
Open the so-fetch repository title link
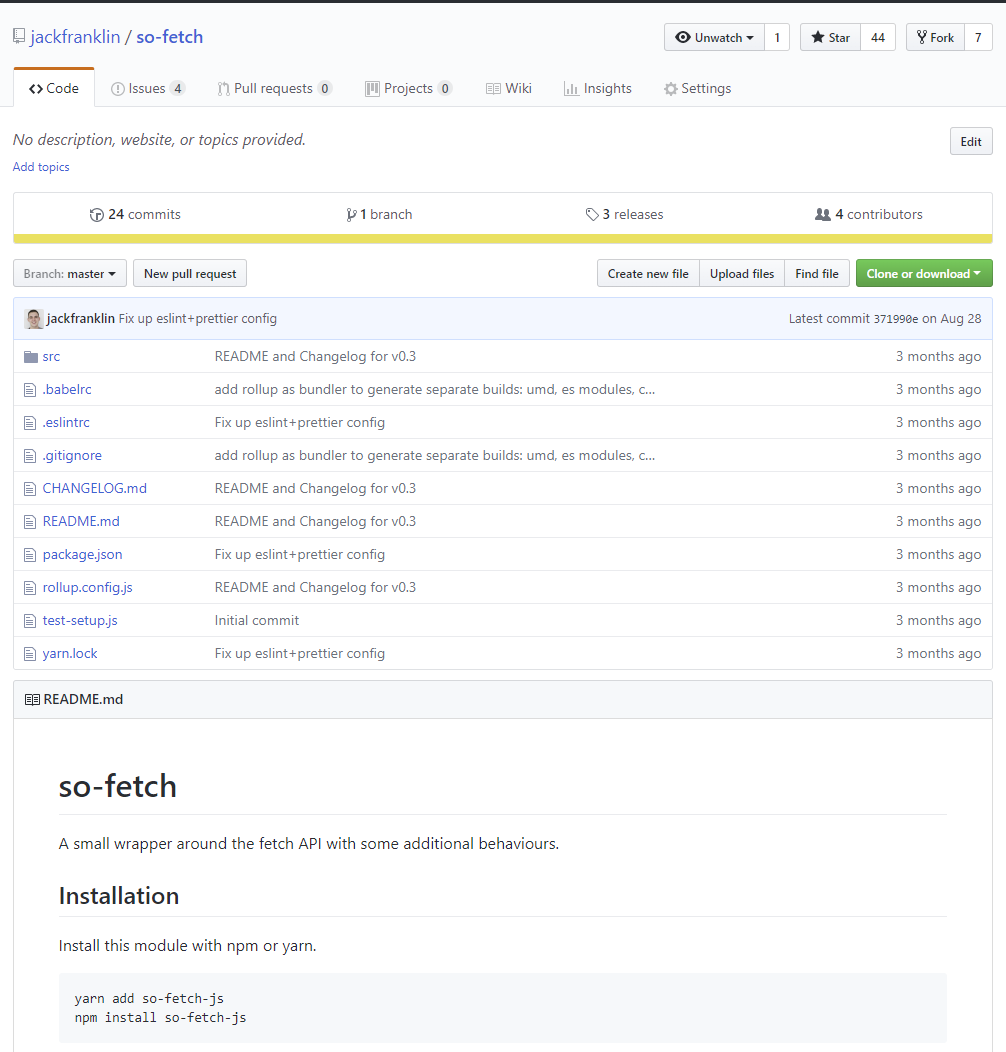(x=170, y=37)
